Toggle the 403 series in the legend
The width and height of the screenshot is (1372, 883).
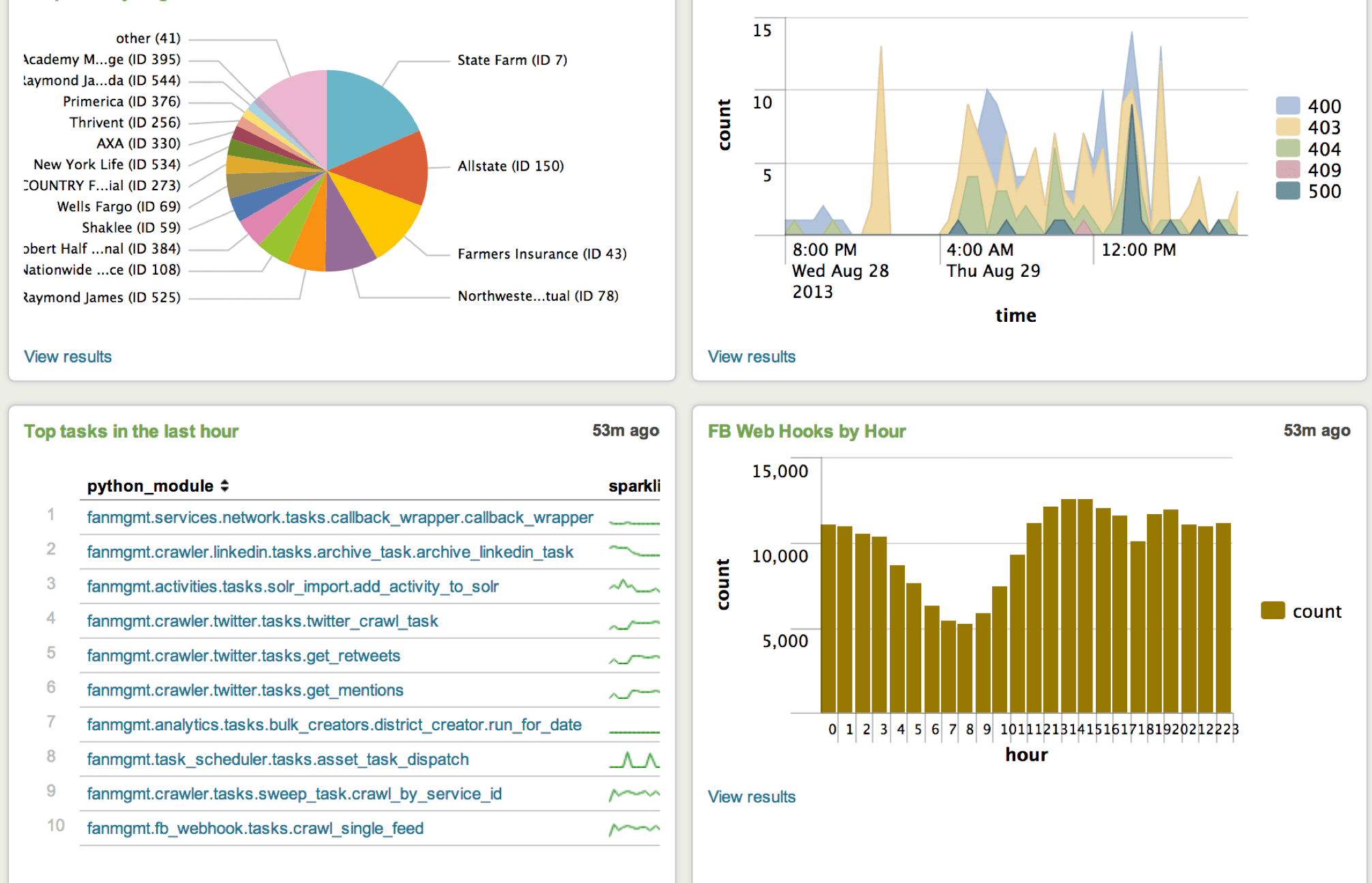pyautogui.click(x=1323, y=128)
